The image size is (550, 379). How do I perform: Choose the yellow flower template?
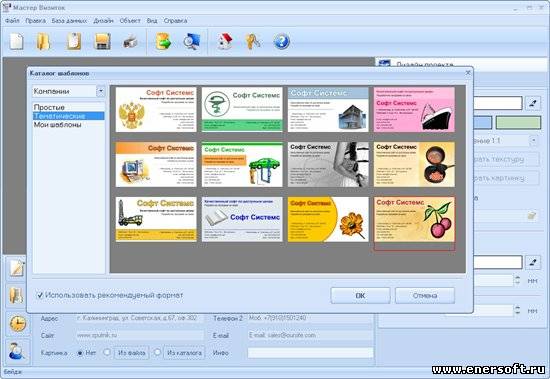[328, 219]
